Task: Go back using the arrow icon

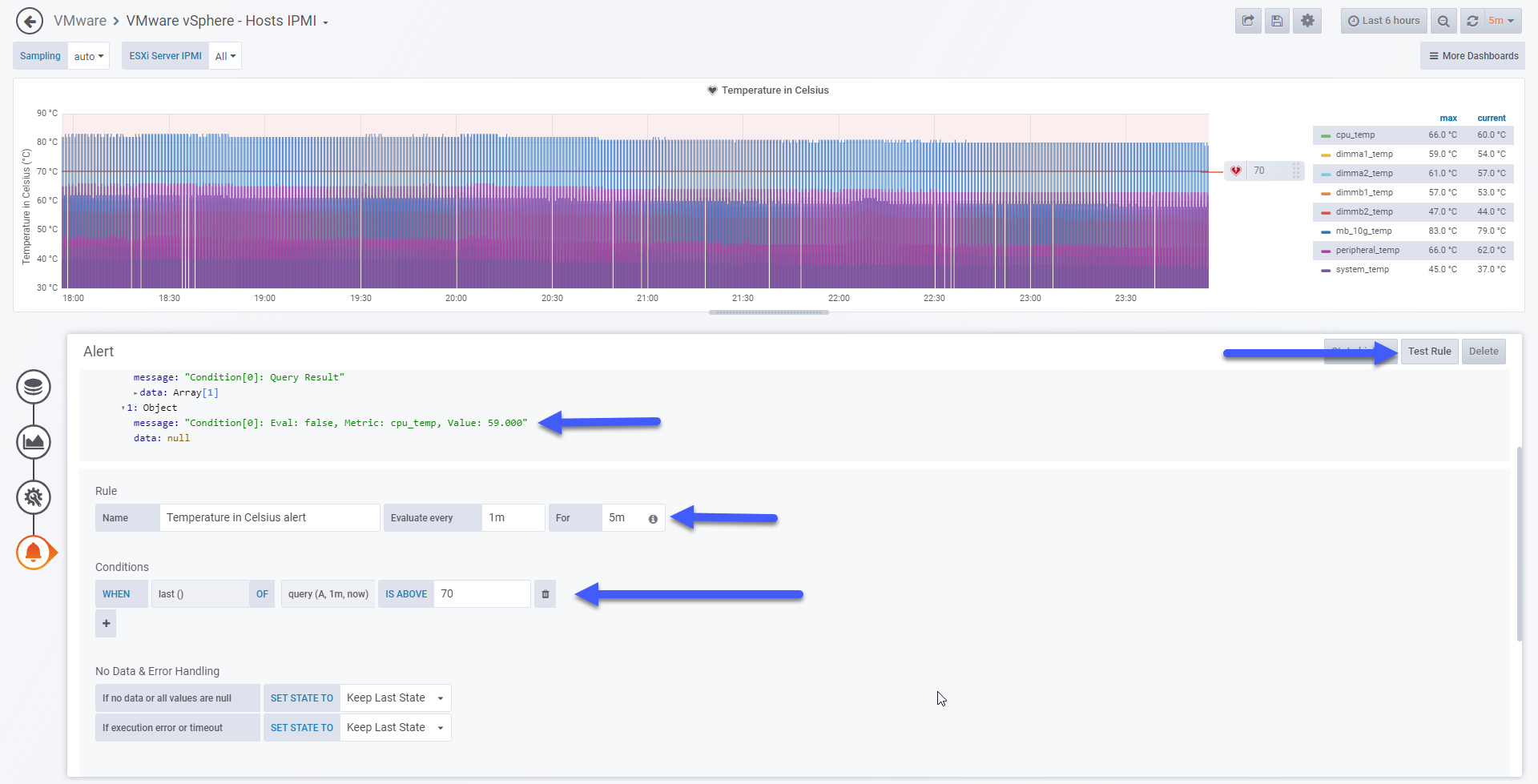Action: tap(30, 21)
